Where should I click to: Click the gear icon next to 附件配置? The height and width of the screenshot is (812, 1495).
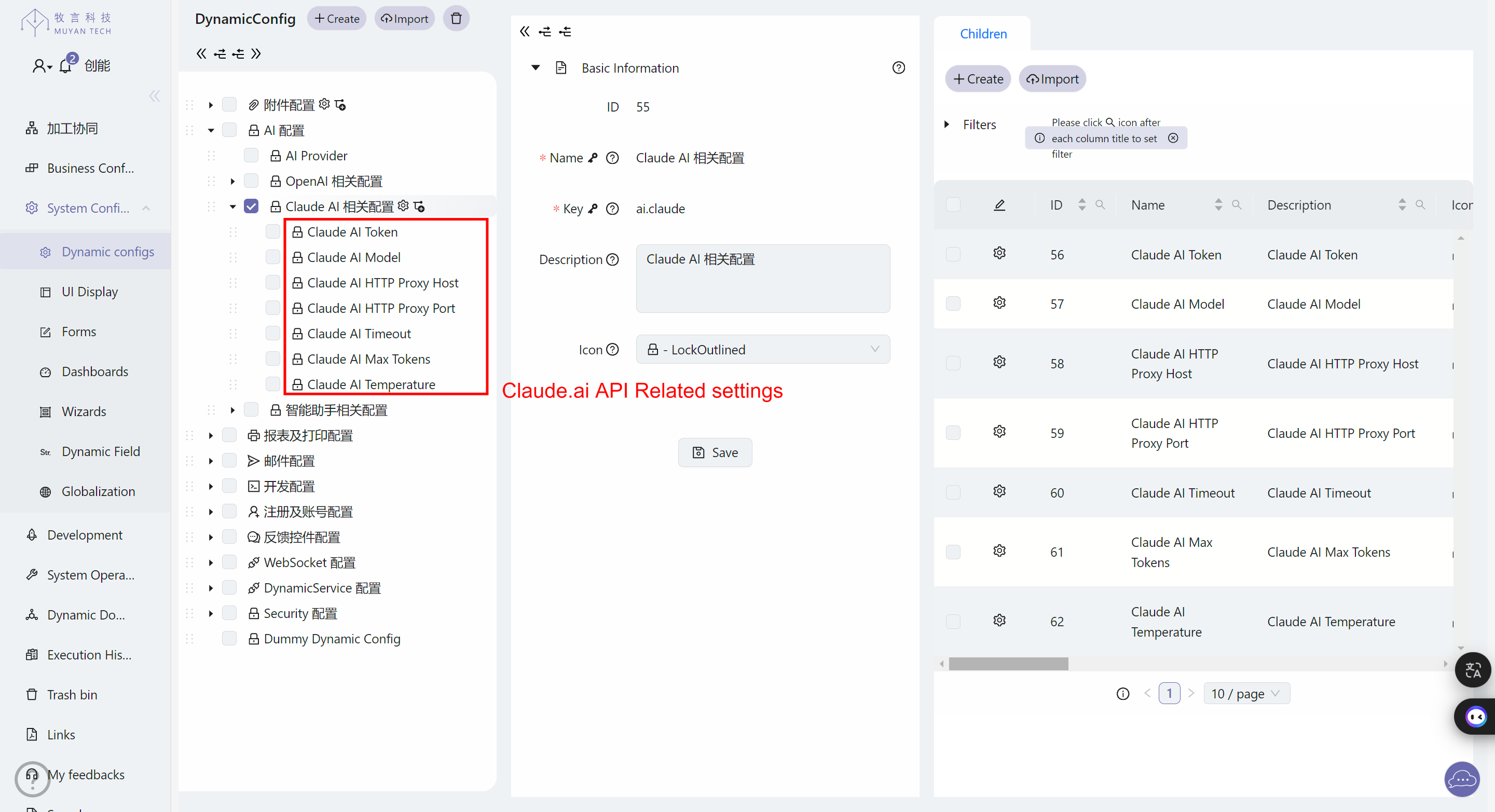tap(324, 104)
